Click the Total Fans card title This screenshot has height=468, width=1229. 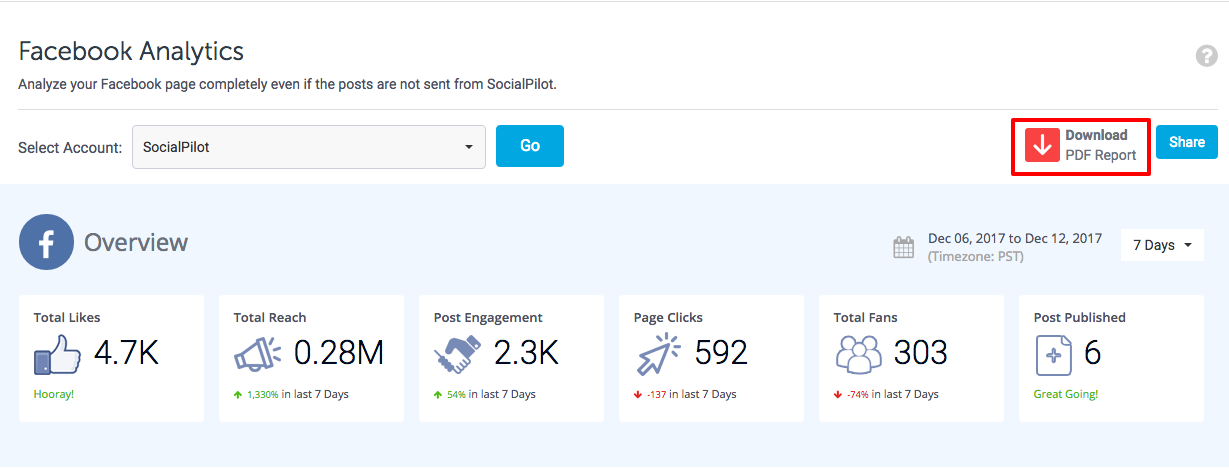tap(866, 317)
